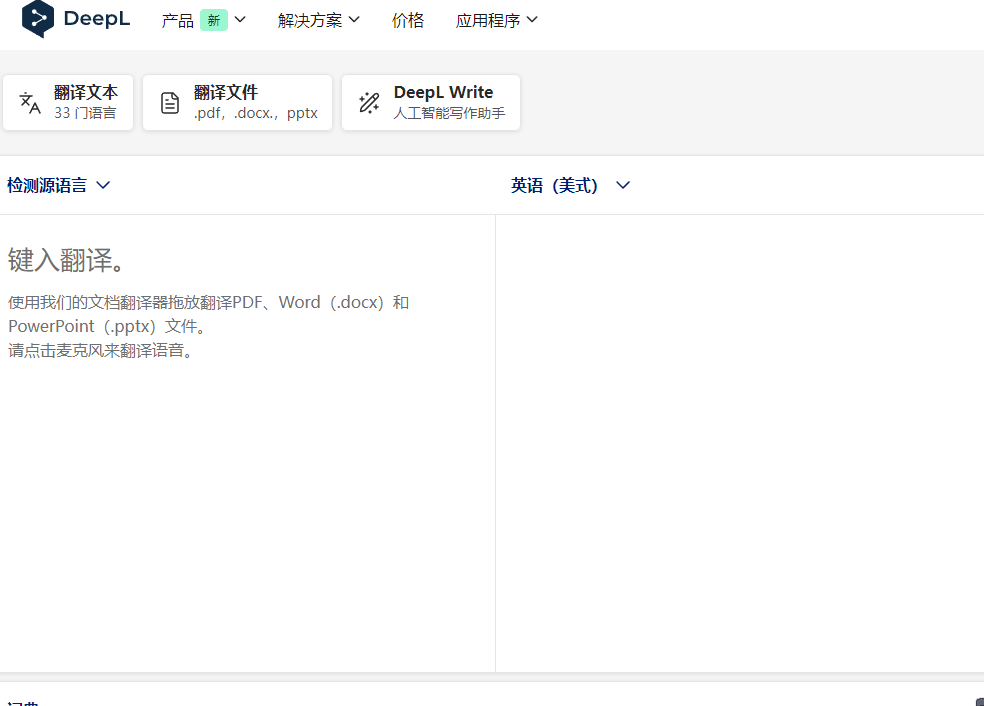The image size is (984, 706).
Task: Click the 33 门语言 subtitle
Action: click(85, 113)
